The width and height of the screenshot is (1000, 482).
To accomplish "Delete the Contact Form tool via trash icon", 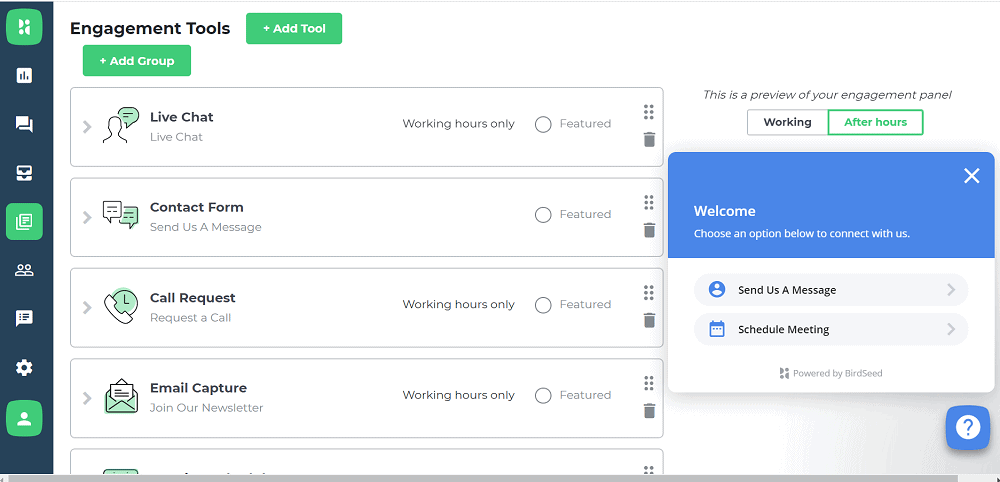I will [649, 230].
